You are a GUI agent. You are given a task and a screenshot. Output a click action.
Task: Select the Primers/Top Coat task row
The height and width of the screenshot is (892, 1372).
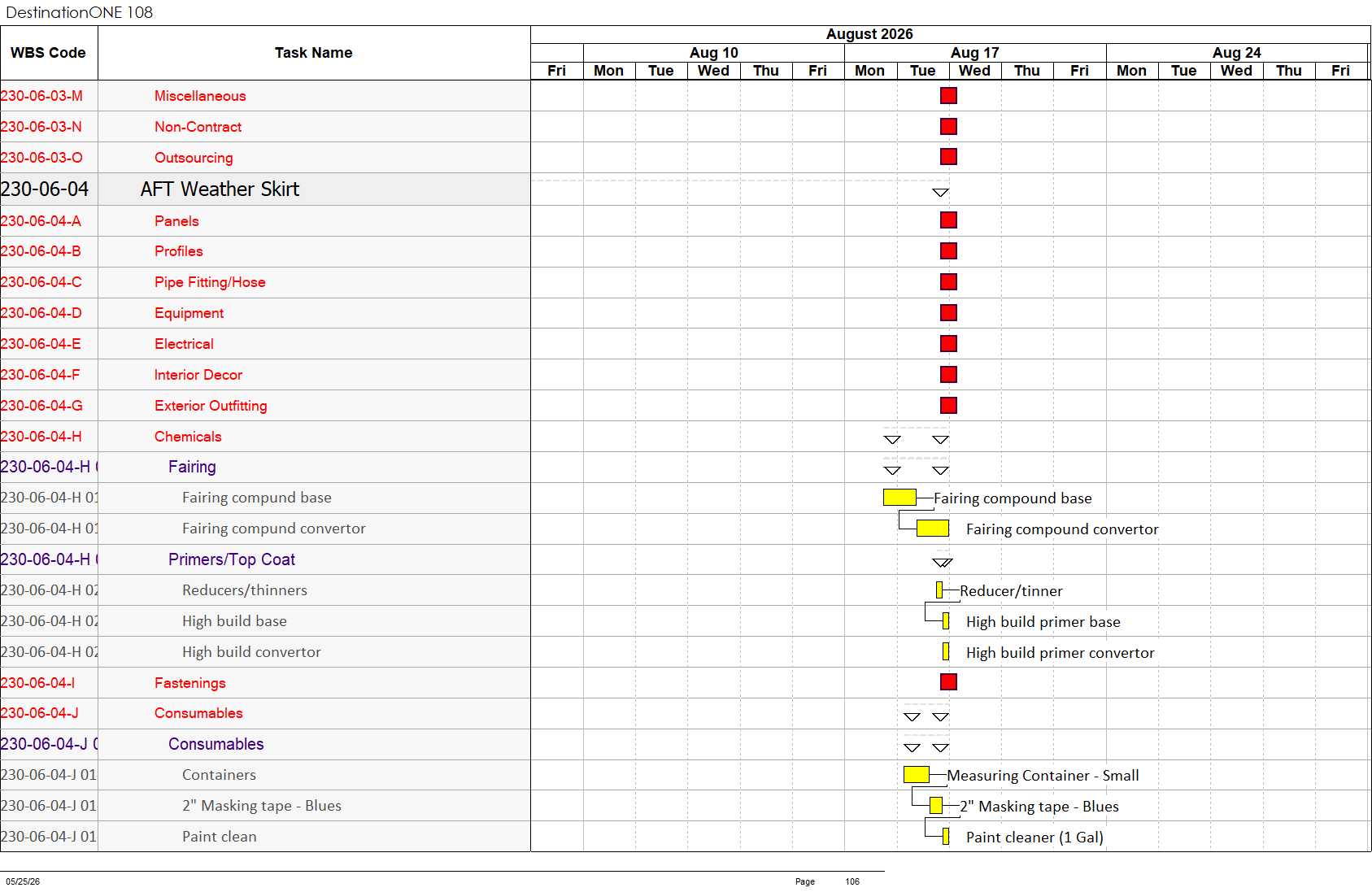tap(265, 559)
